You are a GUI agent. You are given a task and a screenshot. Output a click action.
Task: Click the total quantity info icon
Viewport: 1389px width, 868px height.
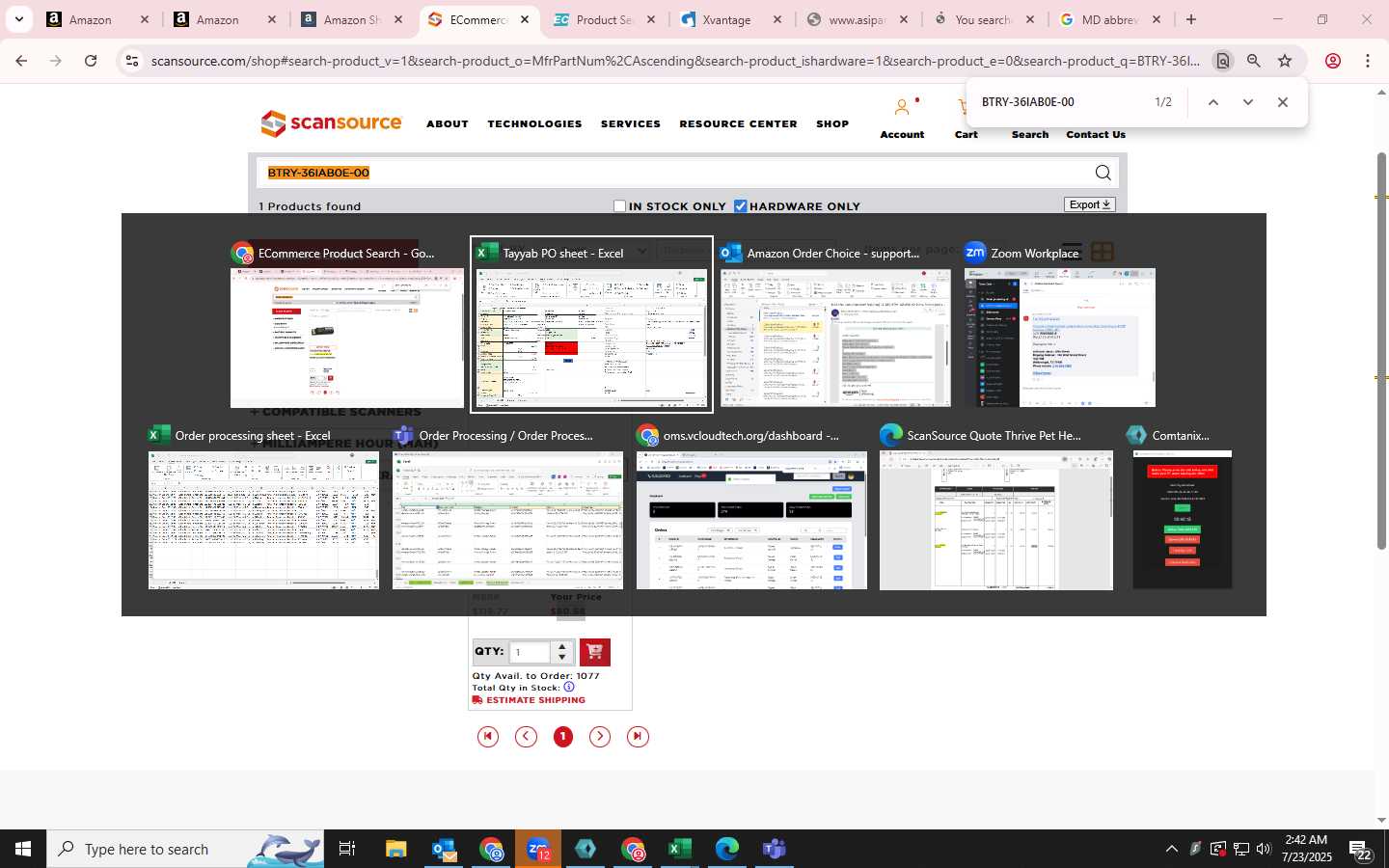tap(569, 687)
